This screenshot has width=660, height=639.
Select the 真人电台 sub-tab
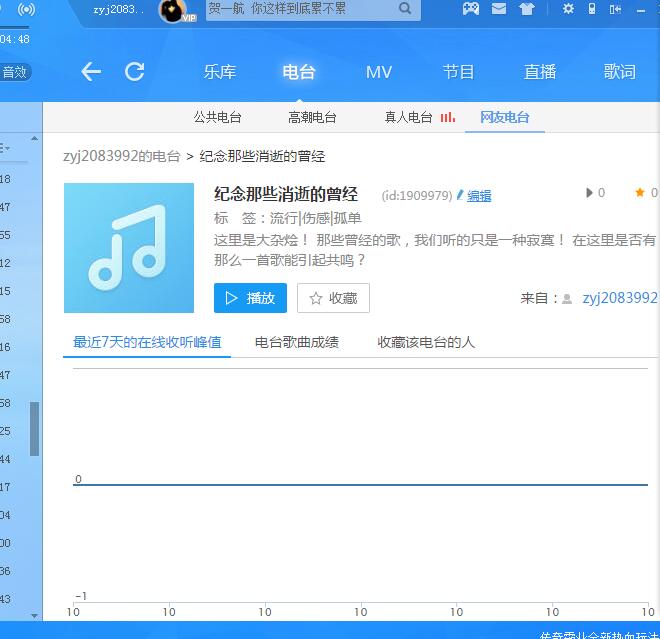(x=409, y=117)
